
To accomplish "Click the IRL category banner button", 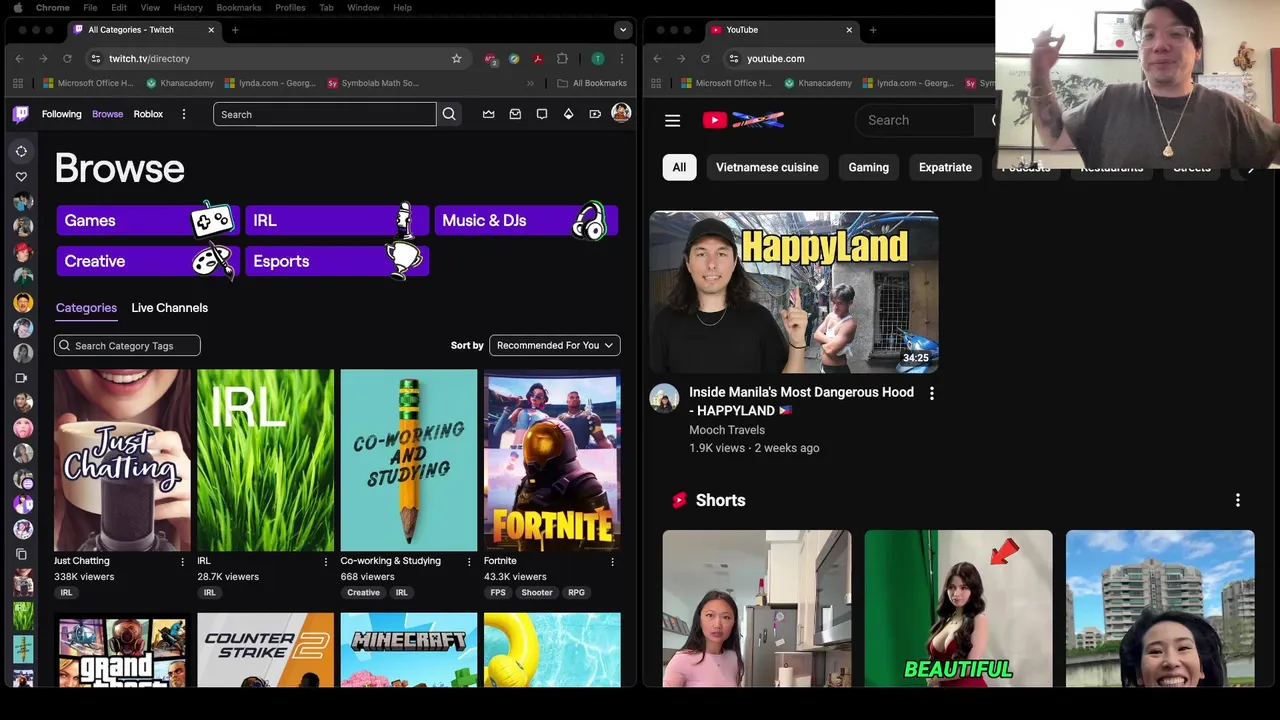I will pos(336,220).
